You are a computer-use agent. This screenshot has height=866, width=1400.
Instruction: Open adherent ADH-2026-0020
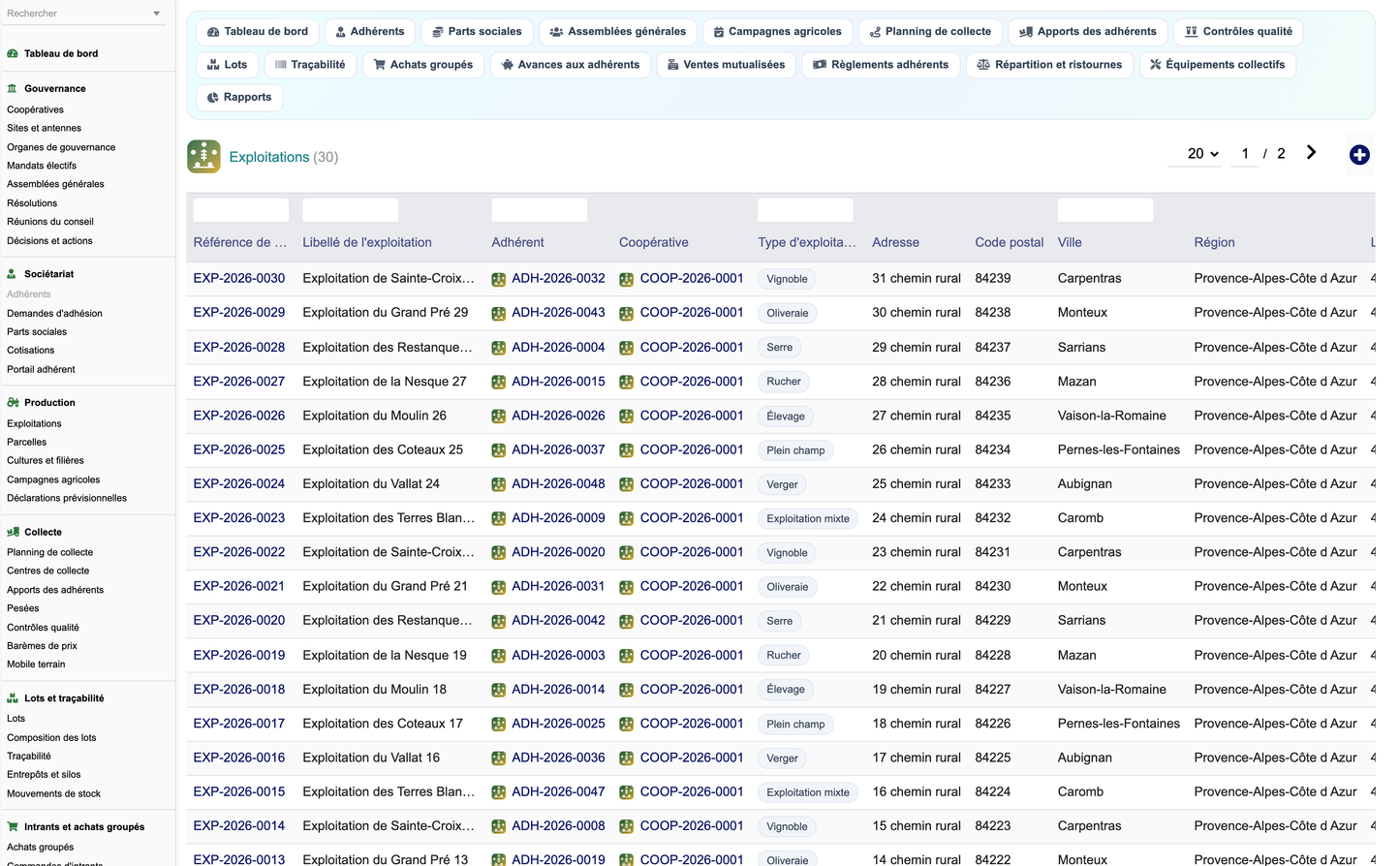558,552
